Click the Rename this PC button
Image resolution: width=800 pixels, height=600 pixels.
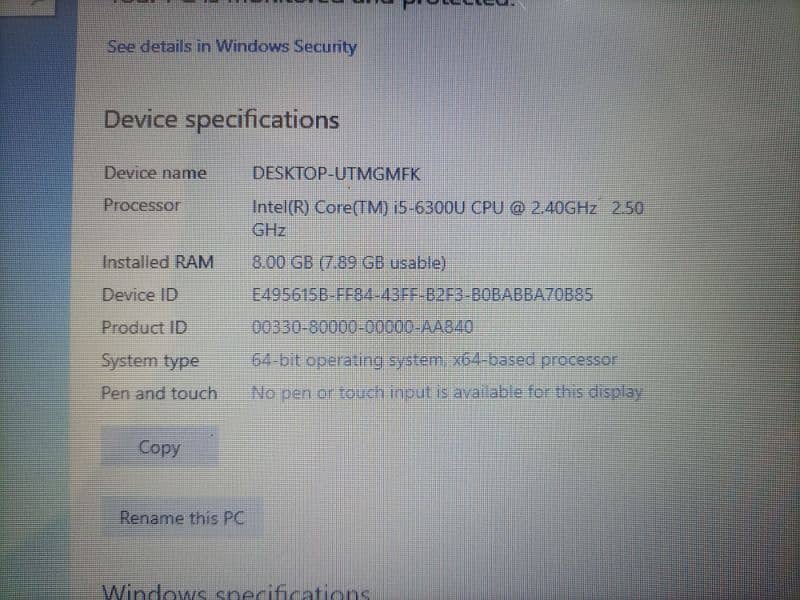(x=182, y=517)
